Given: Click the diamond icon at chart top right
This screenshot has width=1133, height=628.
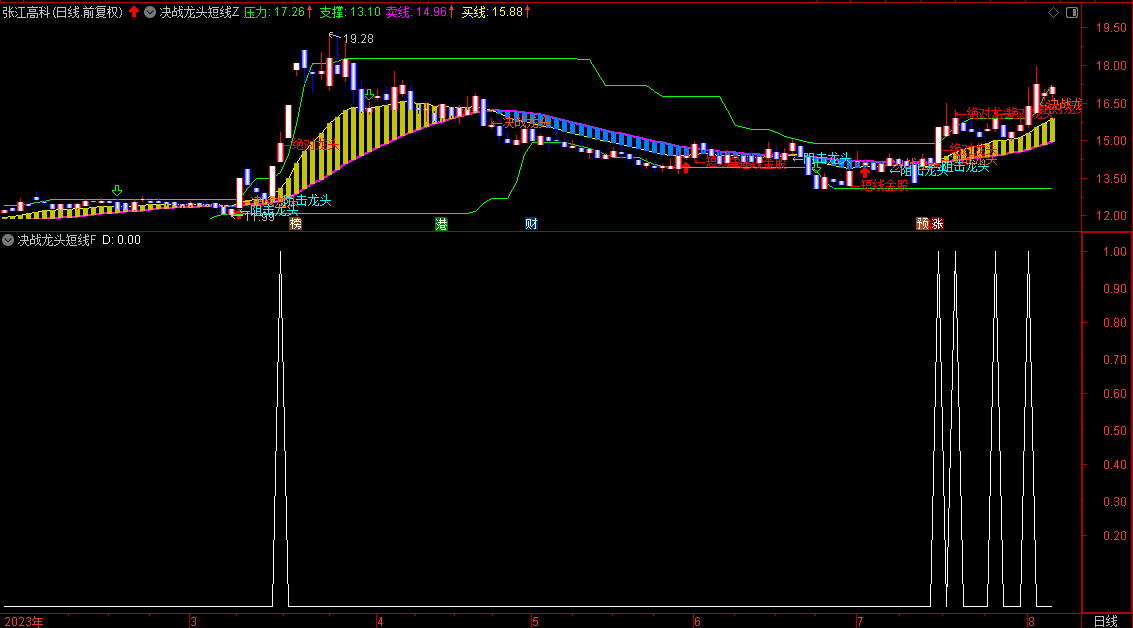Looking at the screenshot, I should pos(1054,12).
